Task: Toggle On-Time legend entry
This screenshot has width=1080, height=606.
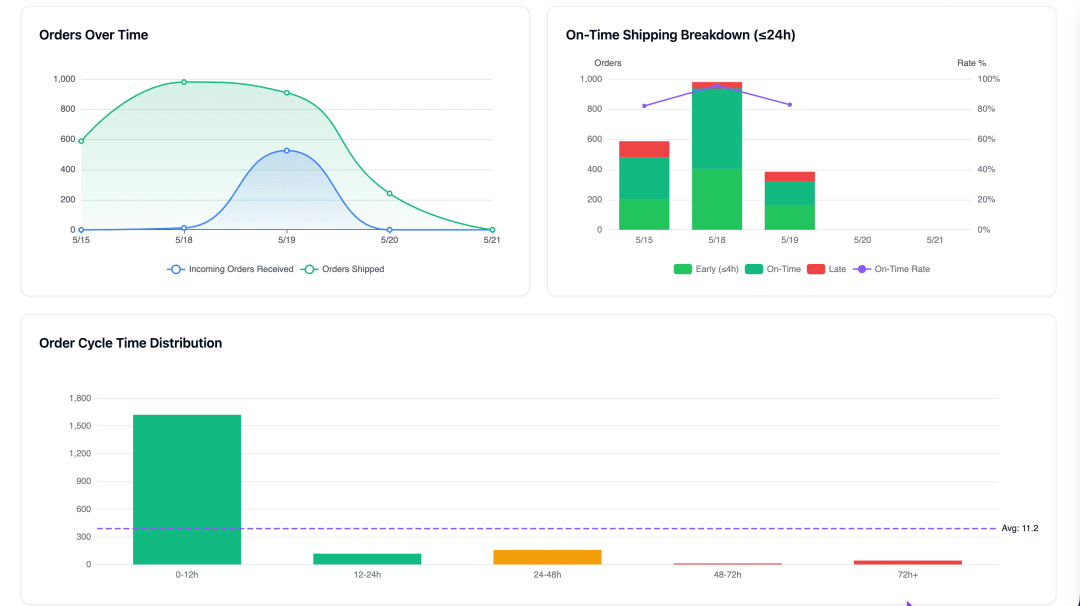Action: coord(773,269)
